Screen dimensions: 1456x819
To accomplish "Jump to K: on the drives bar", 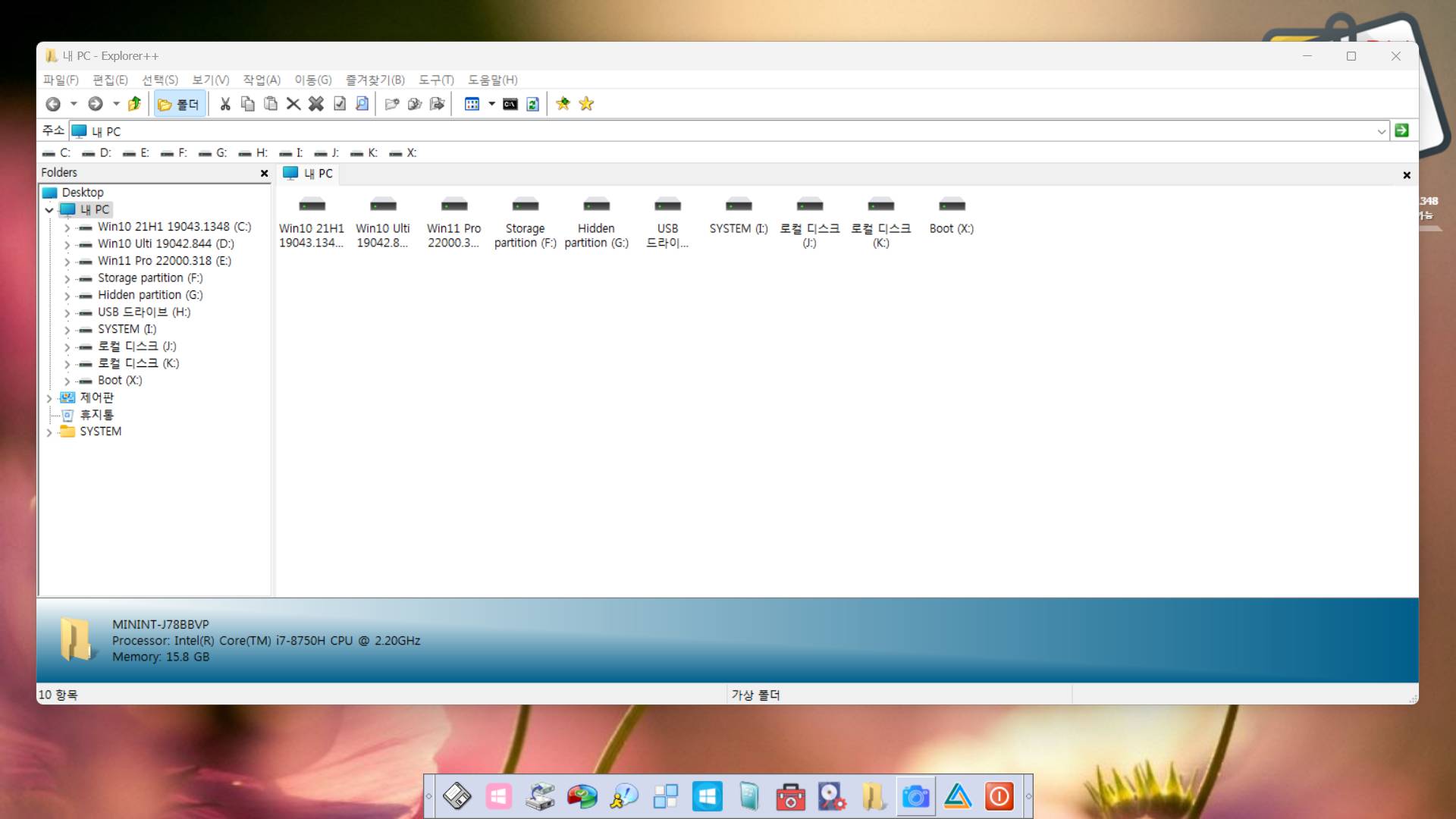I will pos(364,153).
